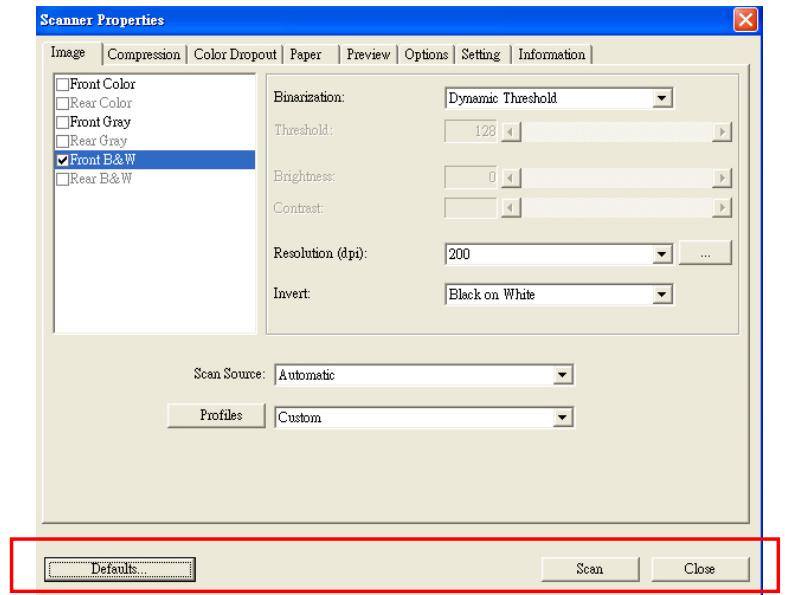Open the Color Dropout tab
The height and width of the screenshot is (595, 785).
(x=235, y=54)
